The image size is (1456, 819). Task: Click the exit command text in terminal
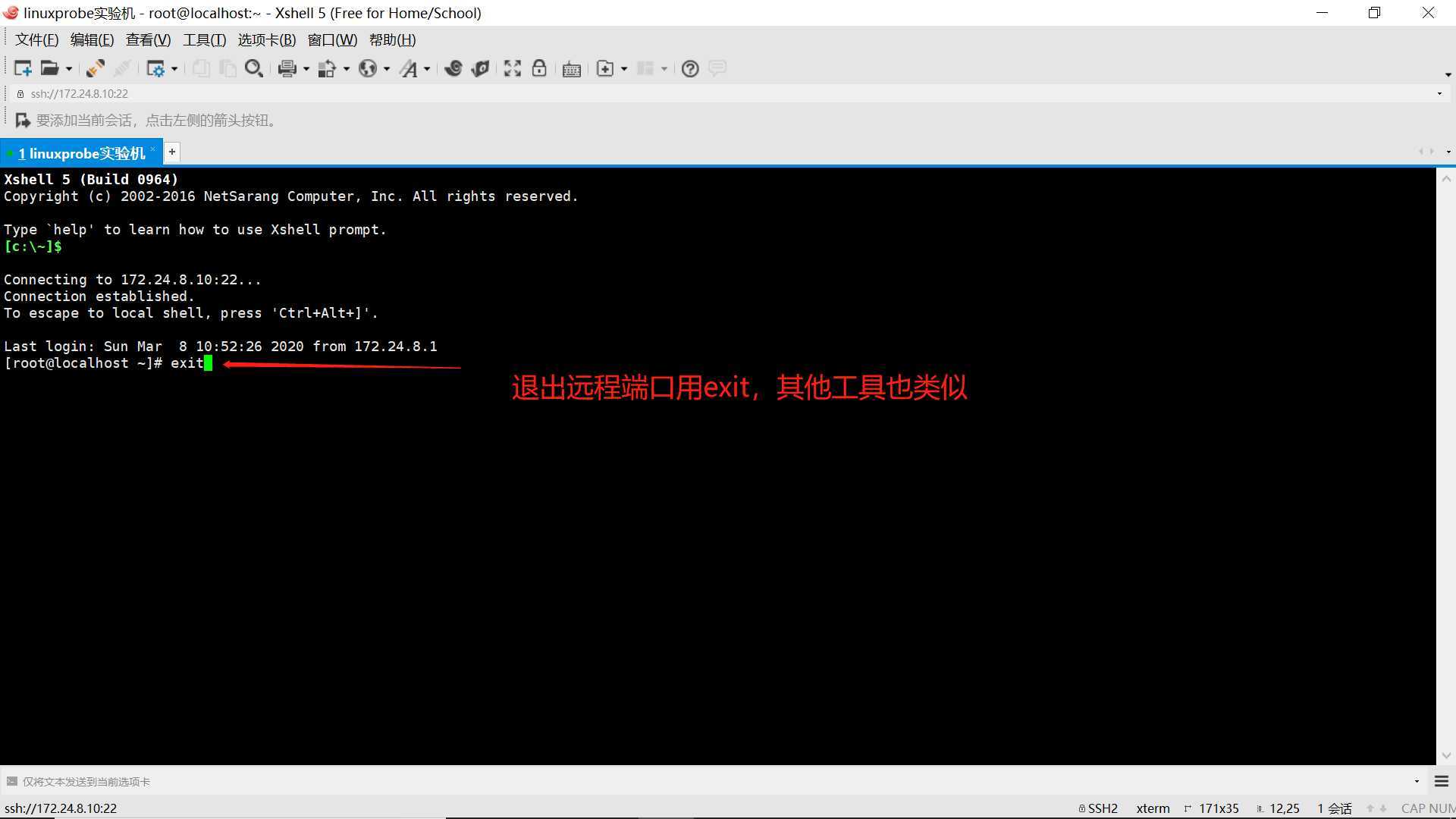coord(187,363)
